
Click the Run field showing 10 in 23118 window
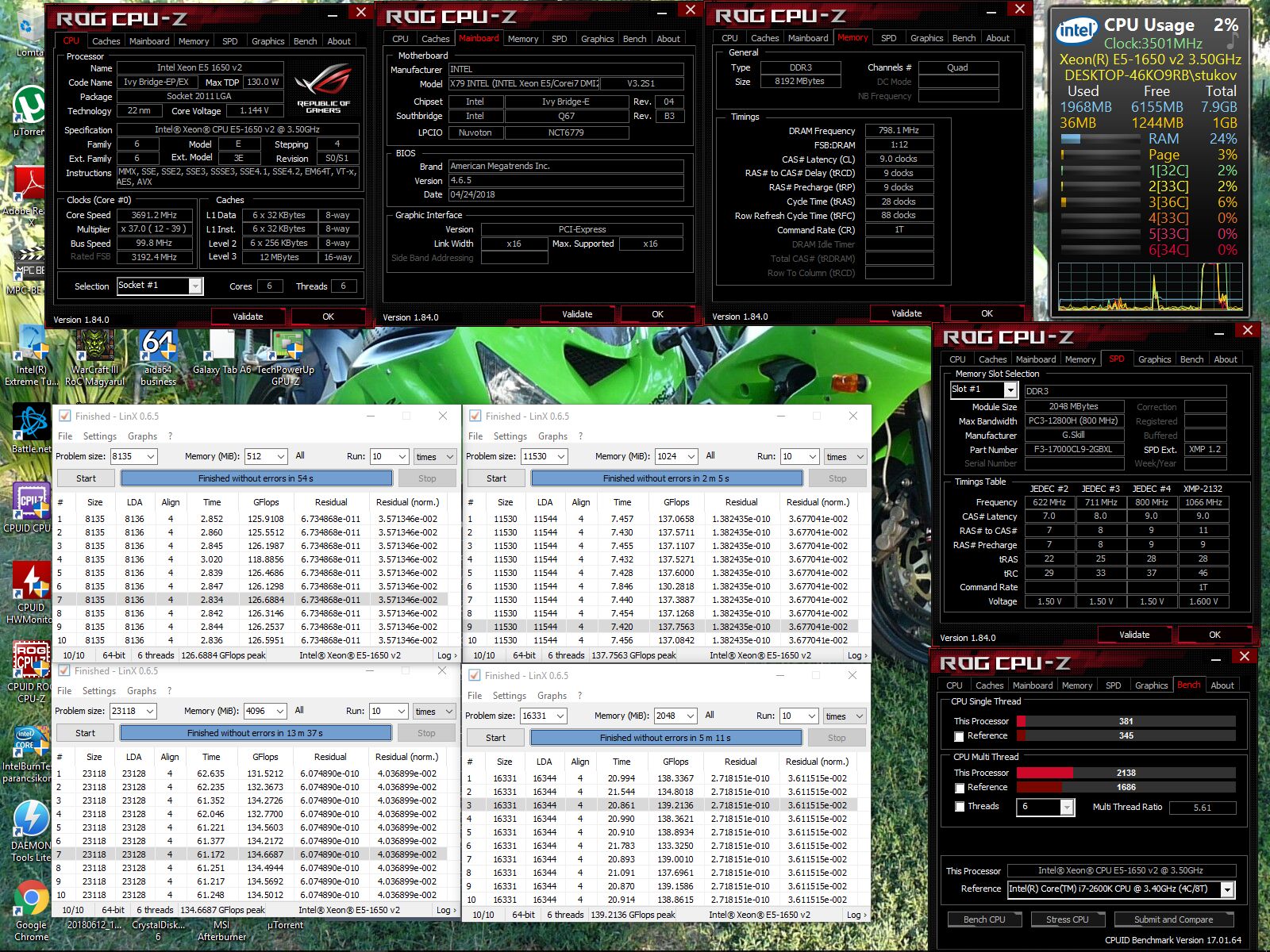[389, 711]
